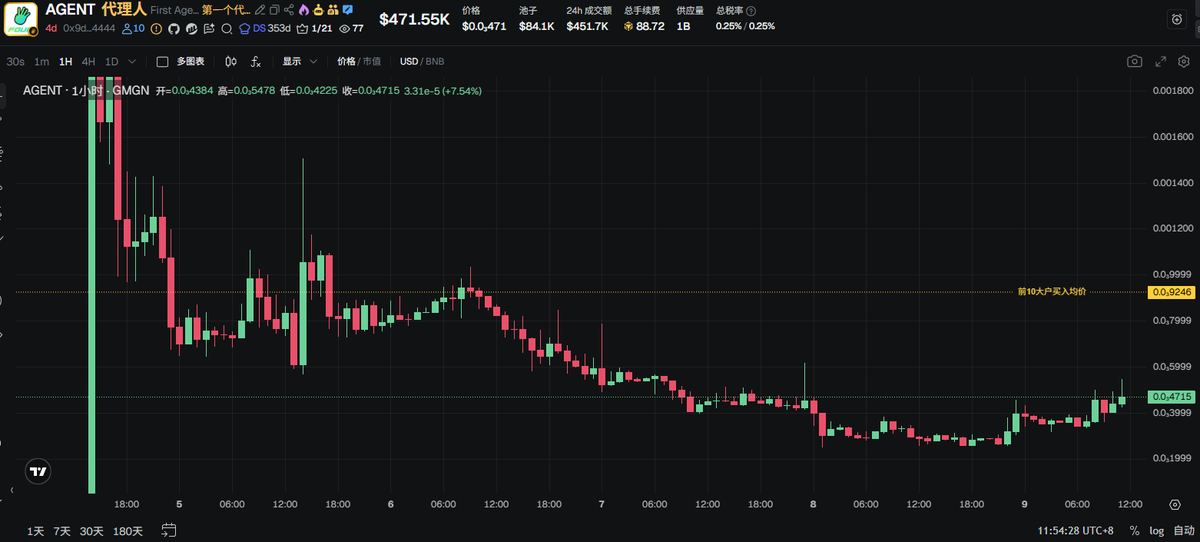
Task: Click the chart stats round icon
Action: pyautogui.click(x=191, y=28)
